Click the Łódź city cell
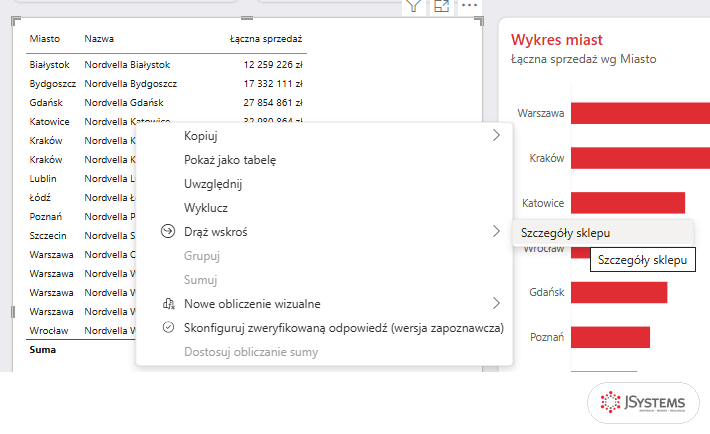 click(40, 198)
